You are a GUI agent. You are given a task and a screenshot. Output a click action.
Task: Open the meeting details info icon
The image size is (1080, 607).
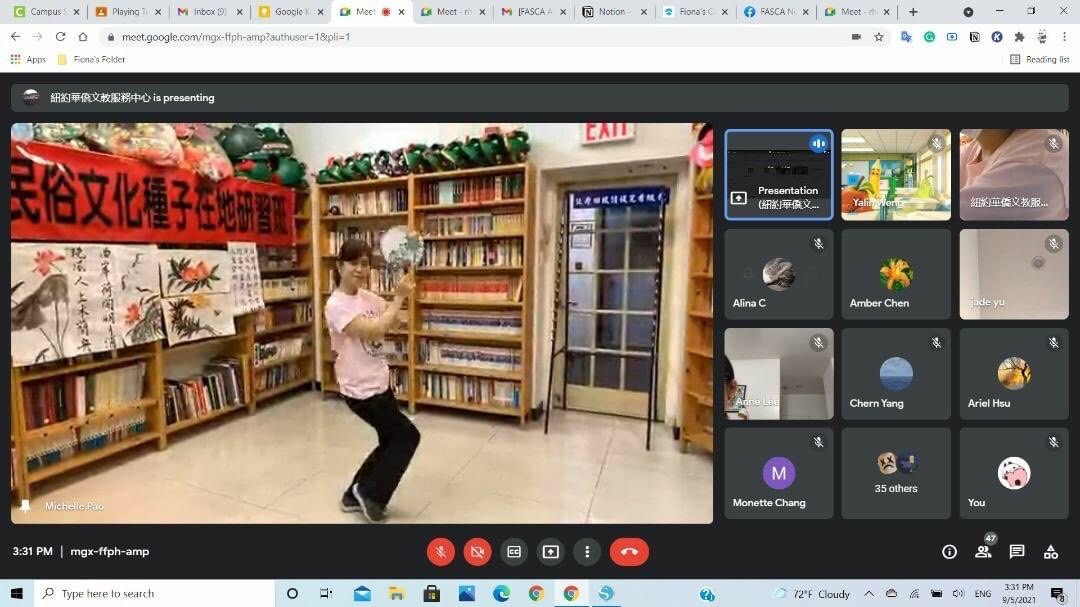coord(949,552)
